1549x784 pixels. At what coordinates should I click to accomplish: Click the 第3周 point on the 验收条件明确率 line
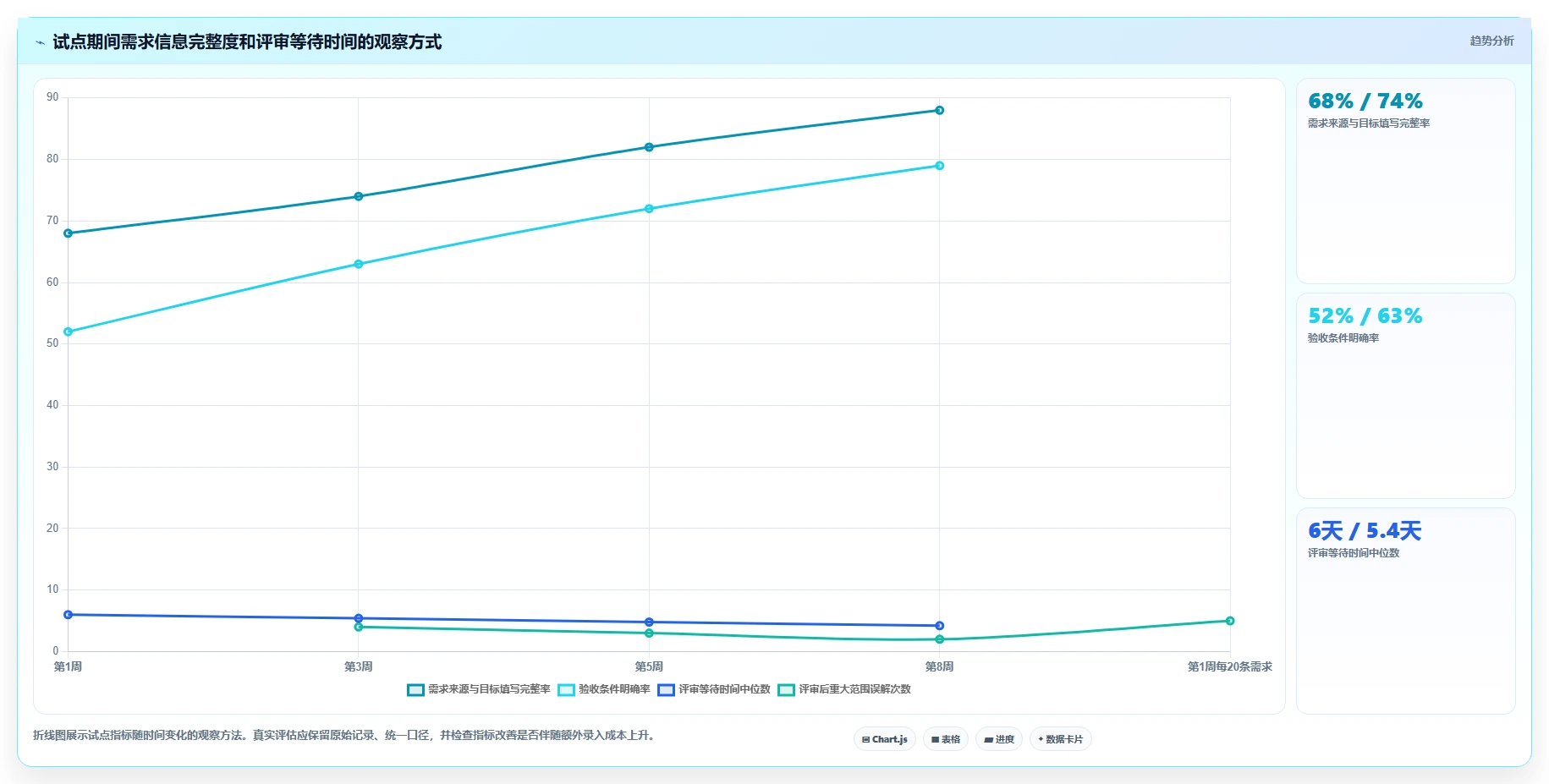point(359,264)
